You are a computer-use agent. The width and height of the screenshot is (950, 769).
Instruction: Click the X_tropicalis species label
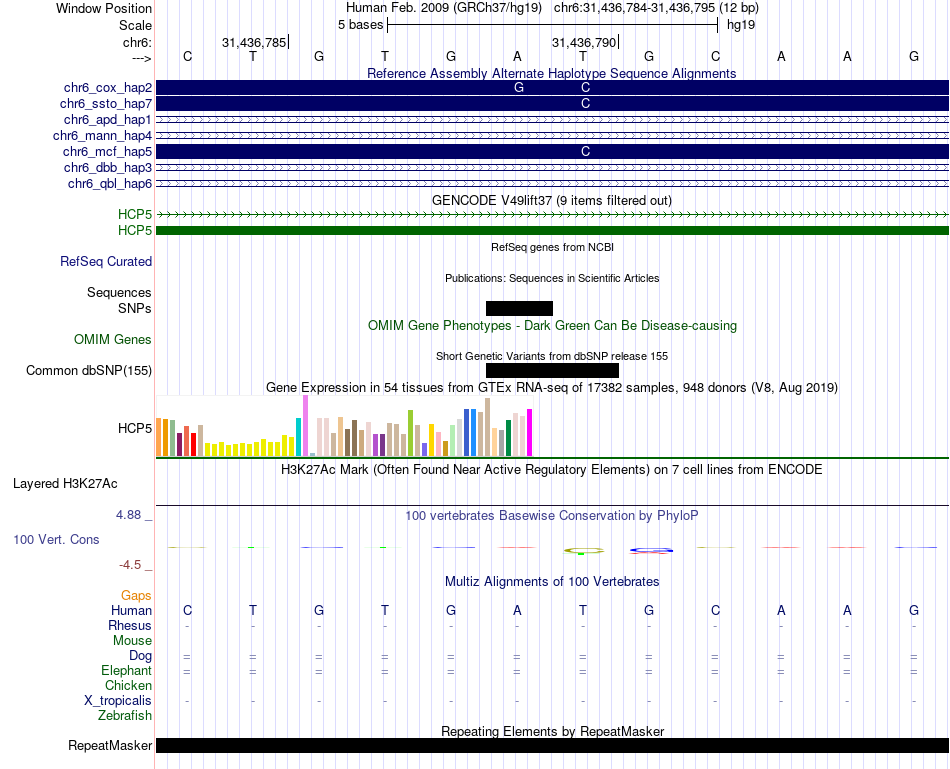pos(118,701)
